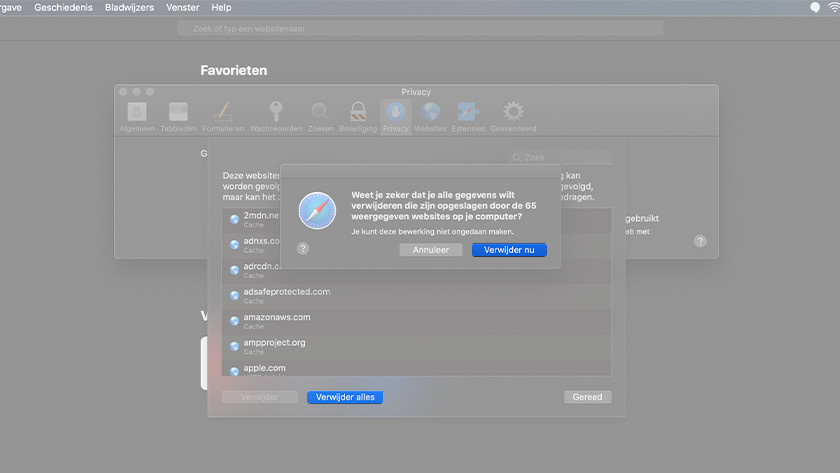Select the adrcdn.com row
This screenshot has width=840, height=473.
coord(416,271)
